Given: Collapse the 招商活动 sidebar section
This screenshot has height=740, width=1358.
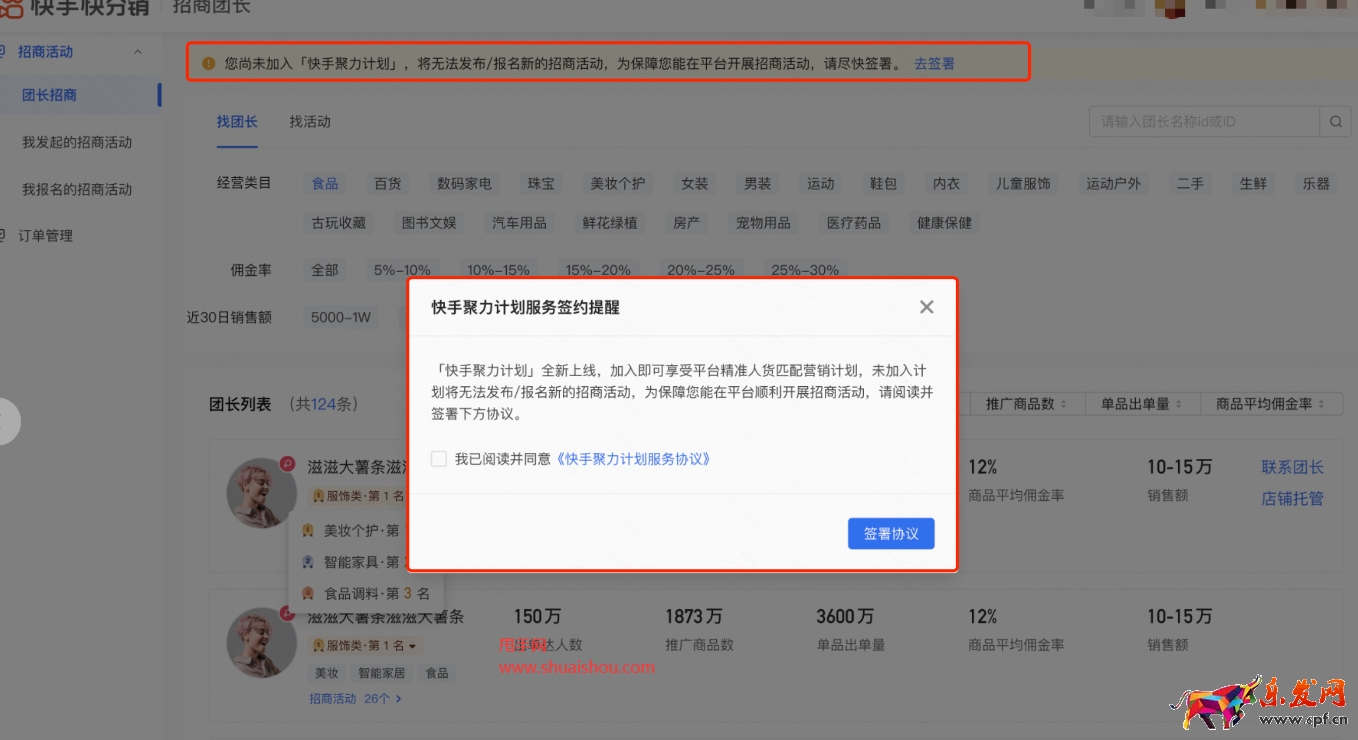Looking at the screenshot, I should pos(138,52).
